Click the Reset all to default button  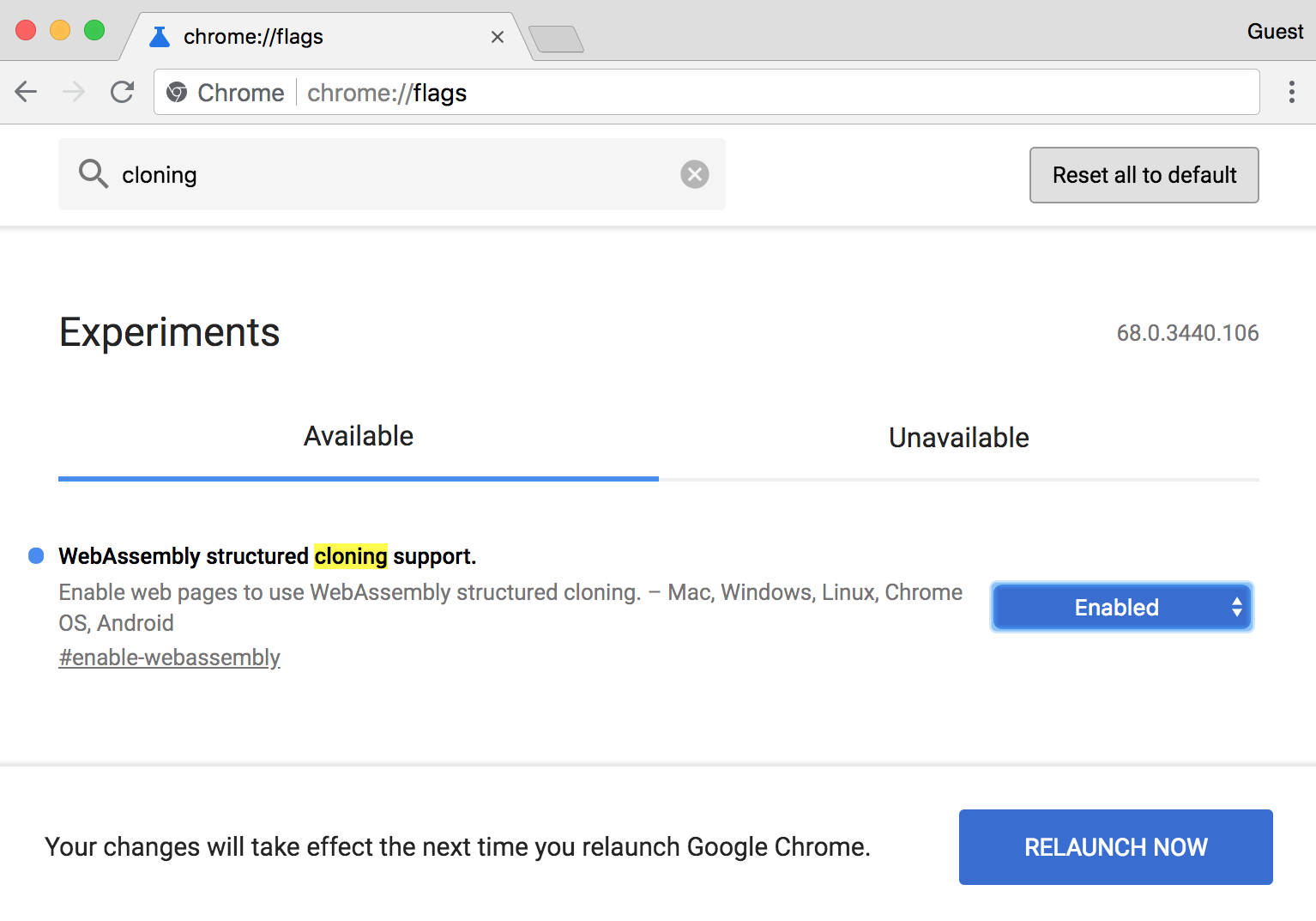[x=1144, y=175]
